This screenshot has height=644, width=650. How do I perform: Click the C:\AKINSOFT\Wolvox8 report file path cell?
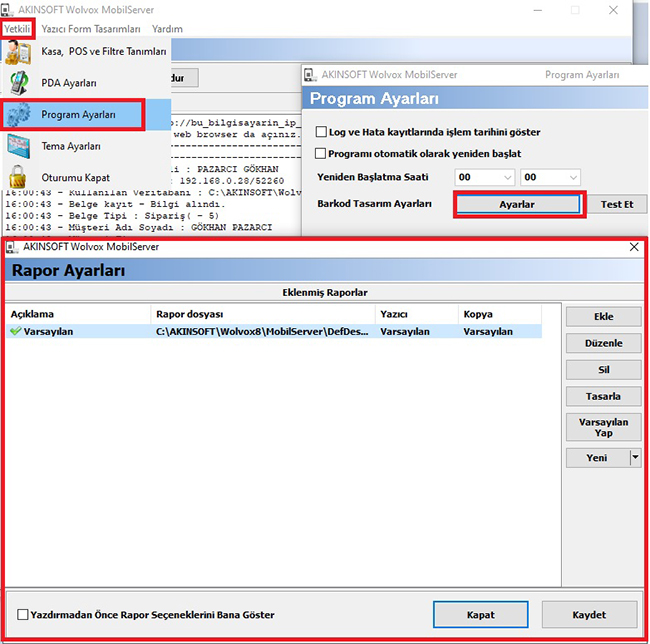pyautogui.click(x=262, y=332)
